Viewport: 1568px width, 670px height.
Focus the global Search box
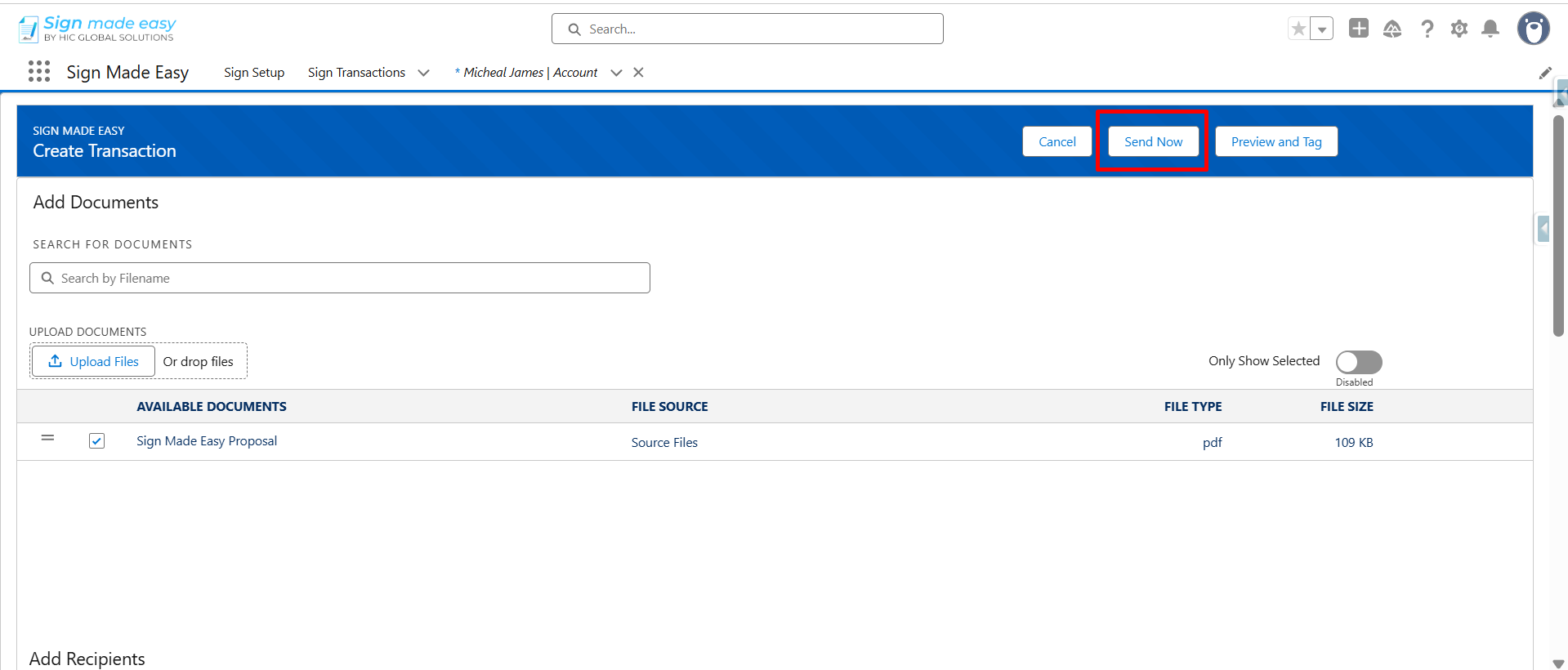tap(748, 29)
